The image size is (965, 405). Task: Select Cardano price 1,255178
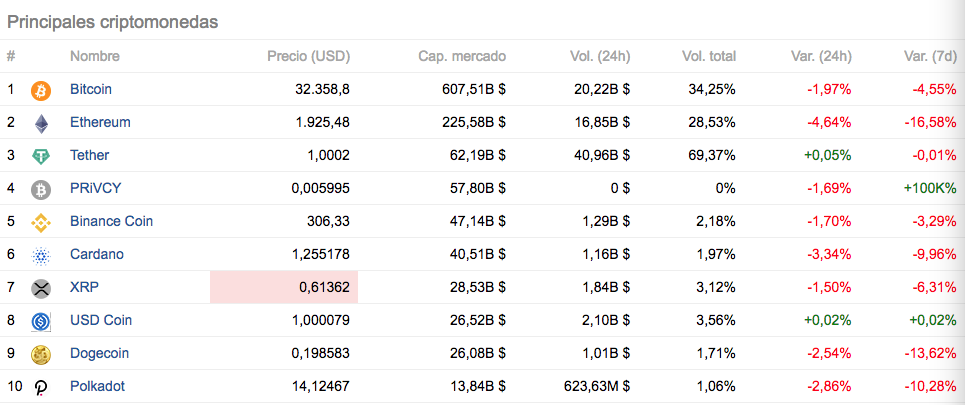click(321, 254)
